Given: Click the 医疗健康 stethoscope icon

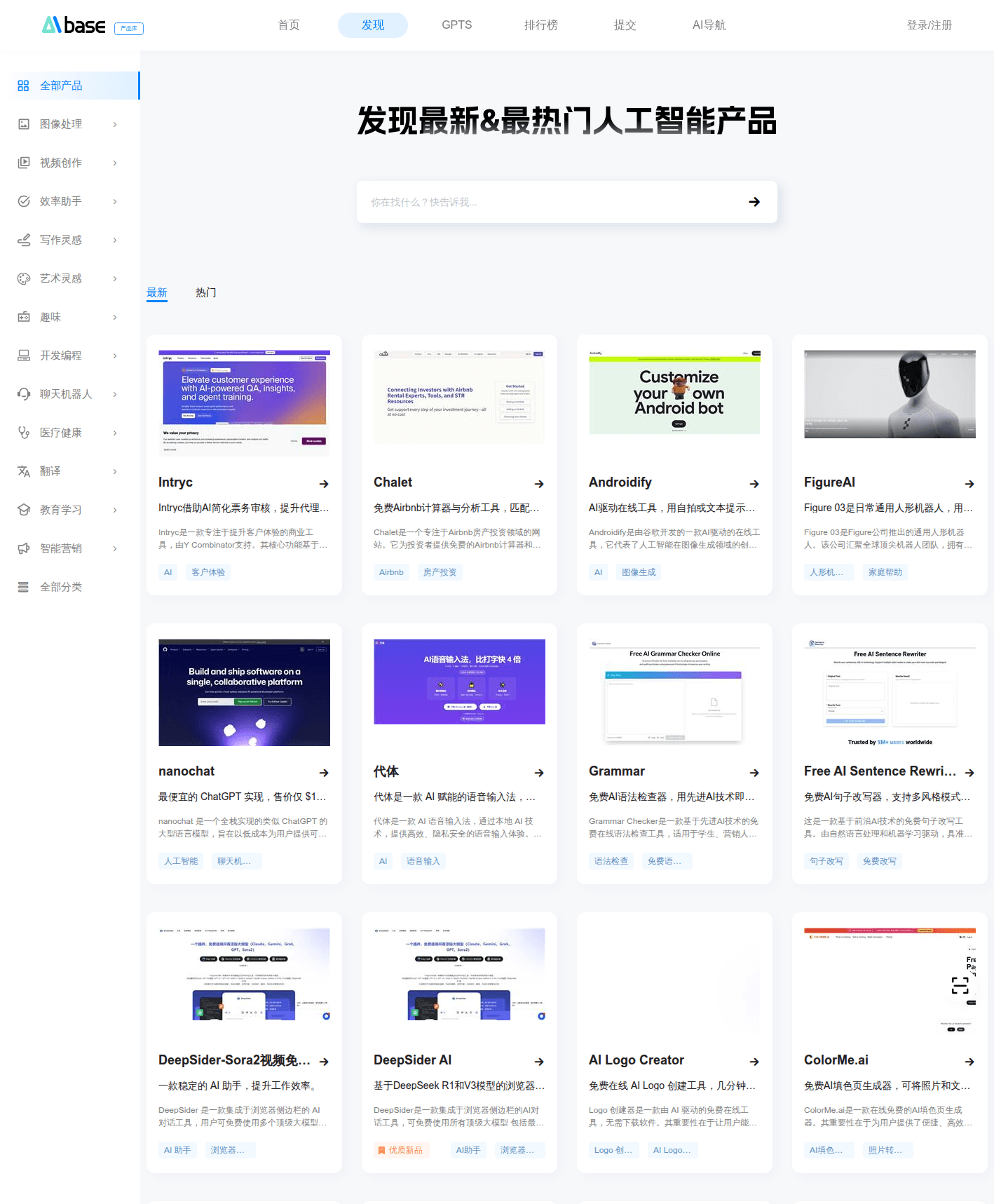Looking at the screenshot, I should click(24, 433).
